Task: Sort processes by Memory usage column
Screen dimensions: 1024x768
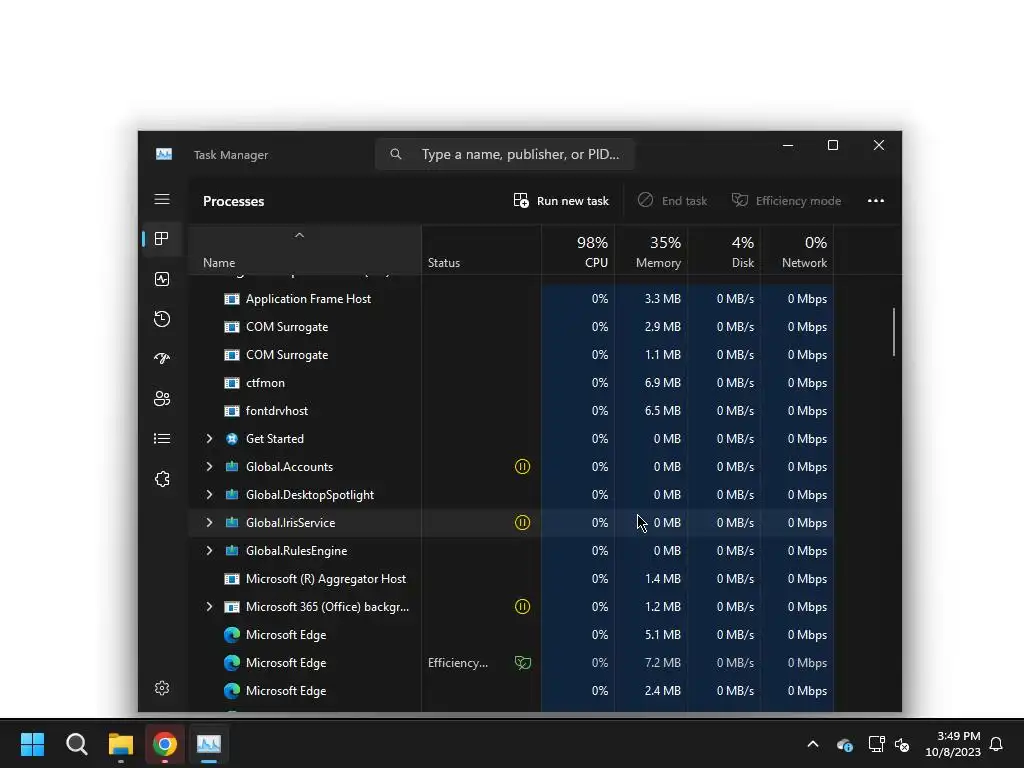Action: (x=651, y=251)
